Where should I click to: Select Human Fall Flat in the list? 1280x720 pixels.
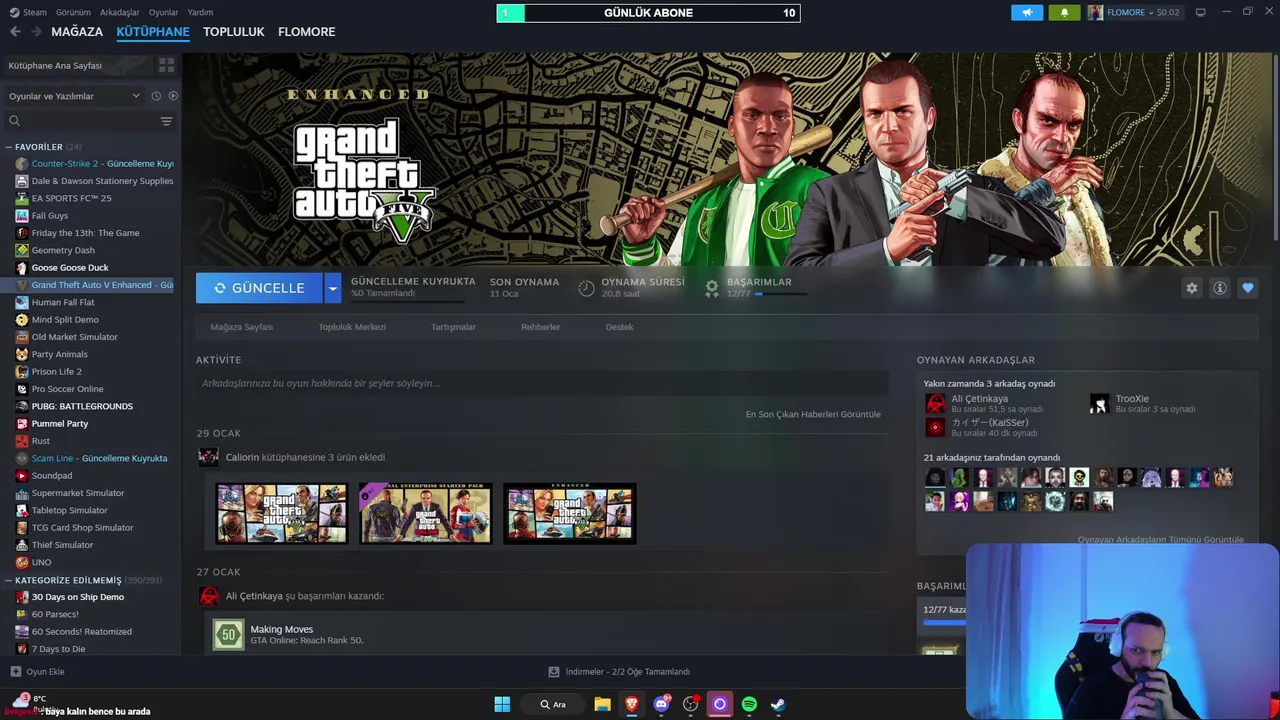tap(55, 302)
